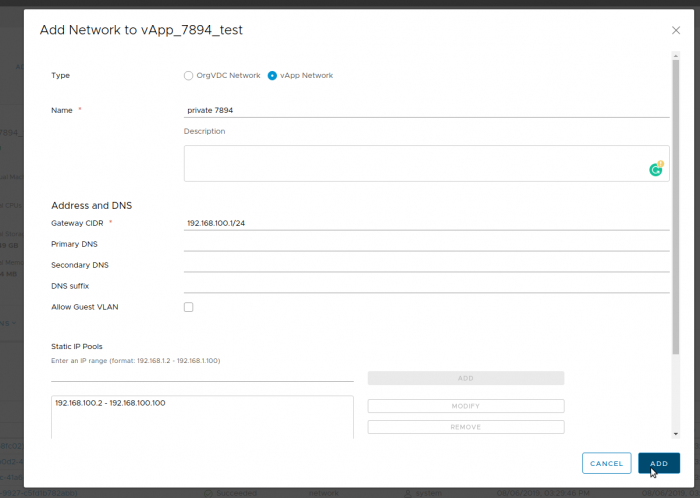This screenshot has width=700, height=498.
Task: Select the vApp Network radio button
Action: click(272, 75)
